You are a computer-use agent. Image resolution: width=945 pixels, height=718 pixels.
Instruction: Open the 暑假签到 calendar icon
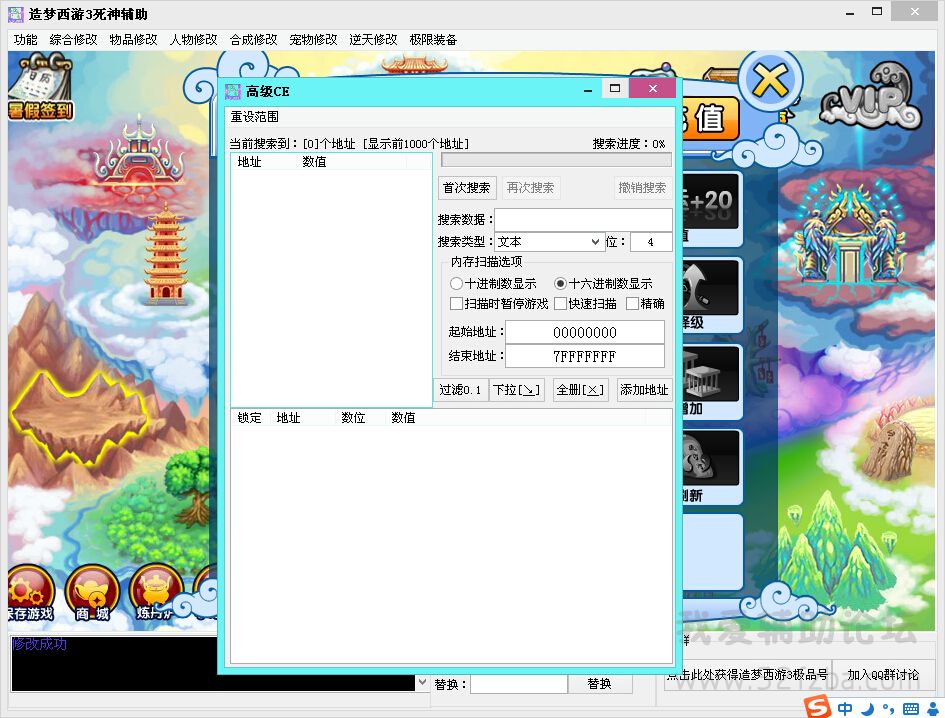coord(40,87)
